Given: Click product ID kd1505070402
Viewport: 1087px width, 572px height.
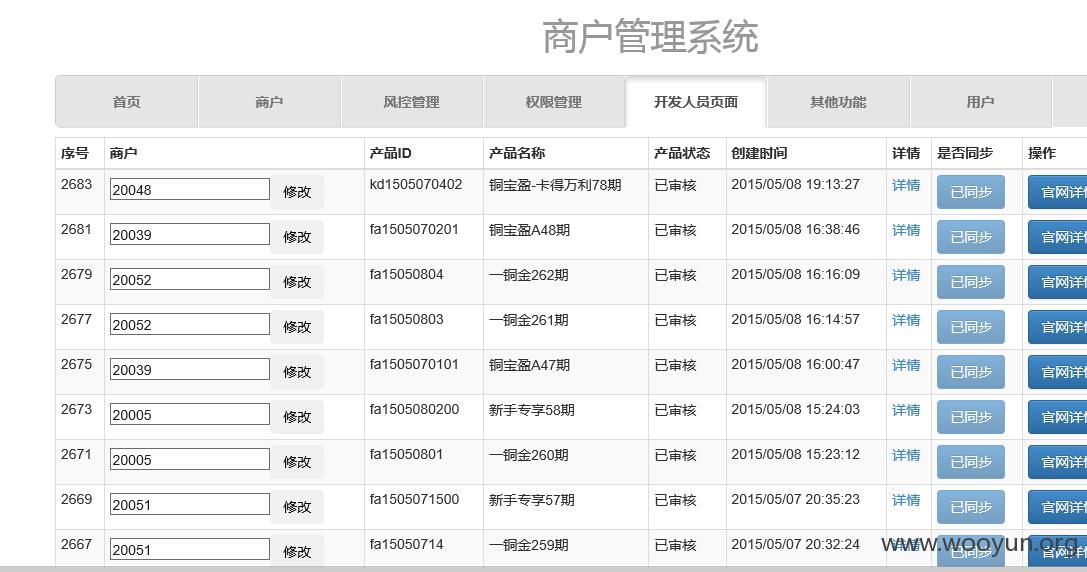Looking at the screenshot, I should (416, 184).
